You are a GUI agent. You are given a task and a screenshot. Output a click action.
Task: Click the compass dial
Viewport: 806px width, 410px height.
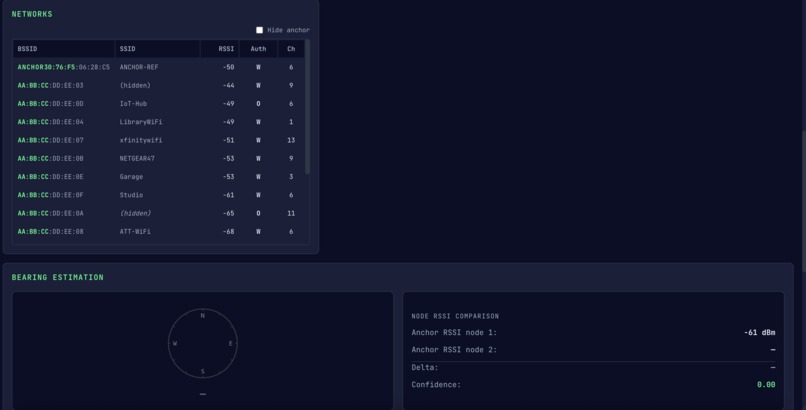(203, 343)
